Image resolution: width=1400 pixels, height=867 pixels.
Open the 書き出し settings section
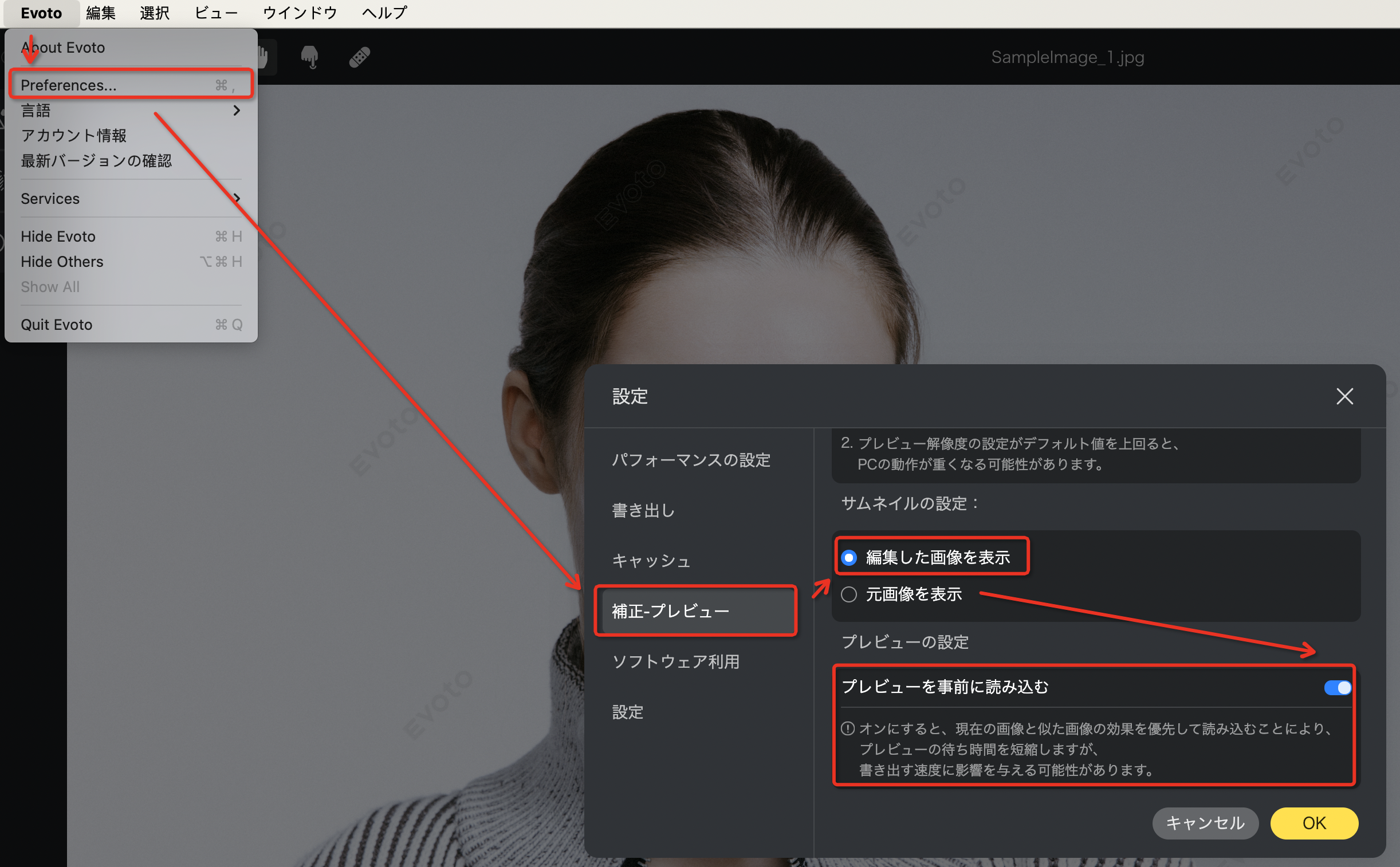pyautogui.click(x=643, y=510)
